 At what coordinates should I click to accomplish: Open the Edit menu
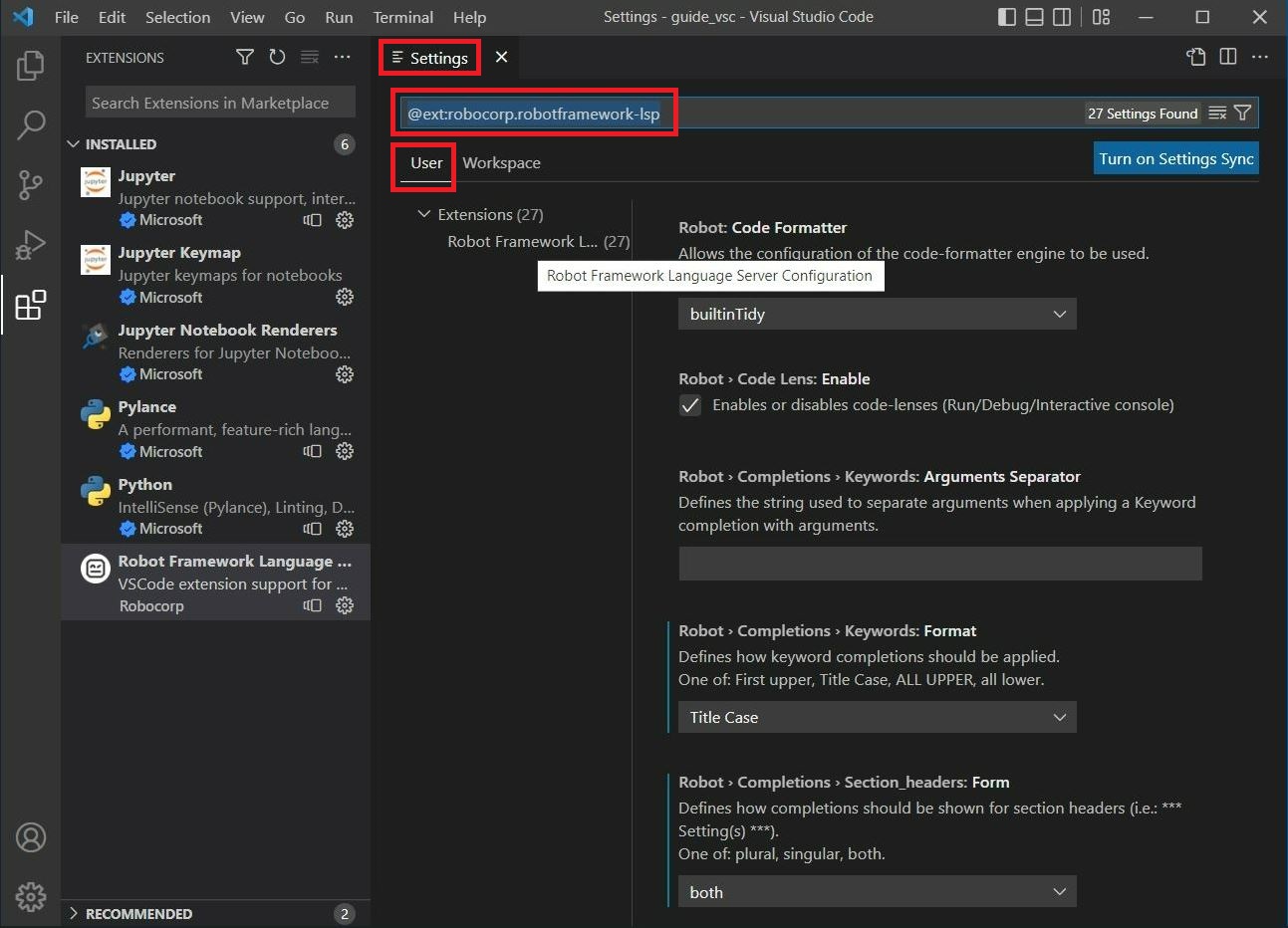[112, 17]
